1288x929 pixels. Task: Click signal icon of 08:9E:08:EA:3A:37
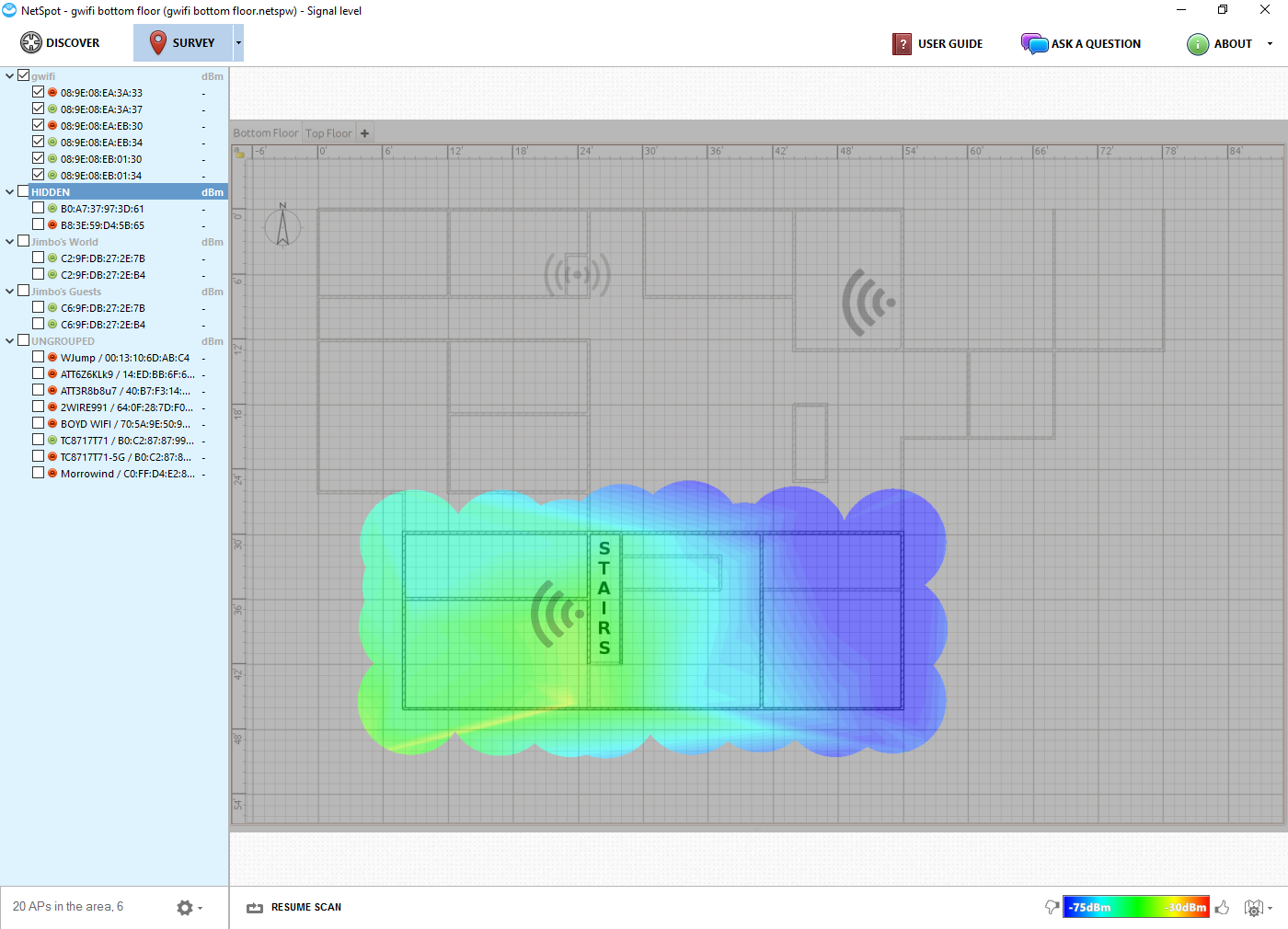tap(52, 109)
